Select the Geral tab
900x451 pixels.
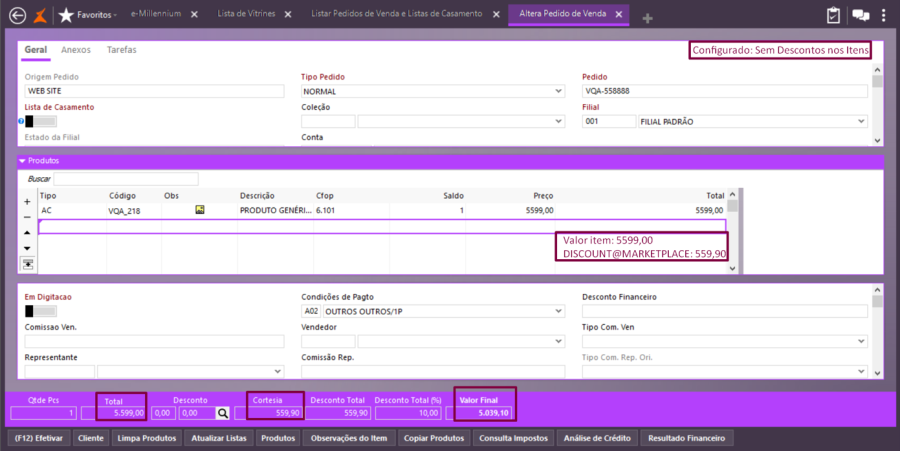[x=36, y=50]
